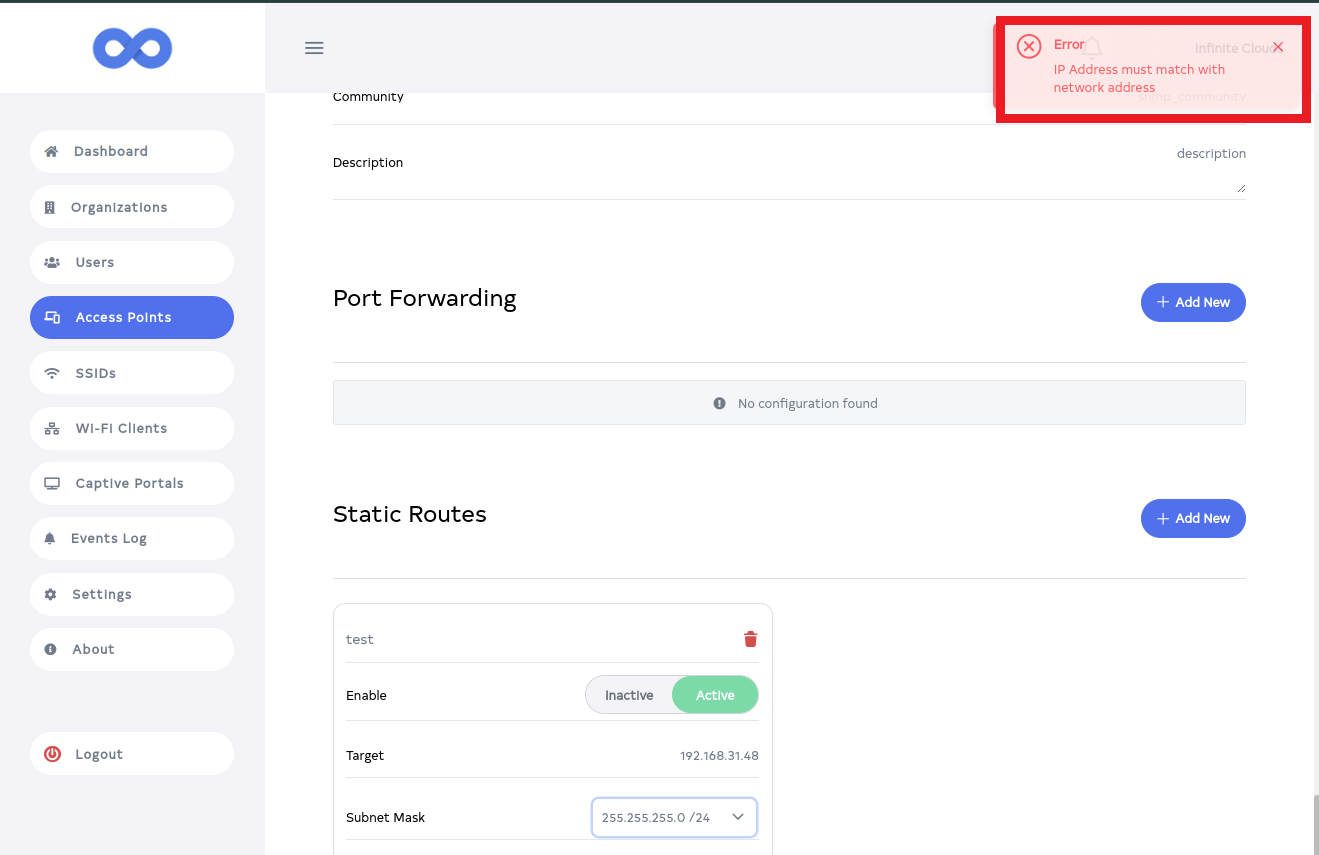
Task: Click the SSIDs wifi icon
Action: pos(52,373)
